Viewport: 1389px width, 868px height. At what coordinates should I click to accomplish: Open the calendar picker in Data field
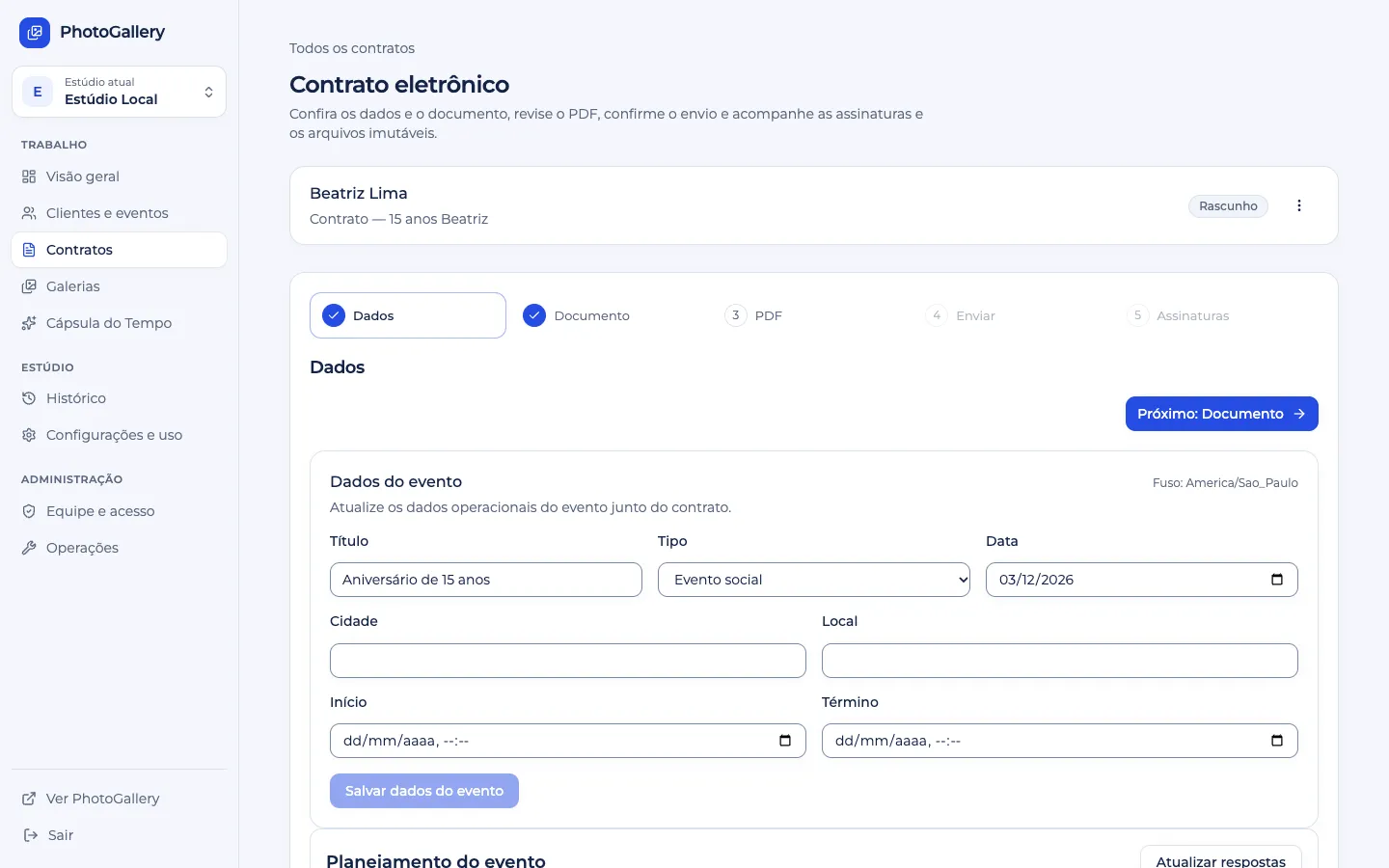coord(1277,580)
